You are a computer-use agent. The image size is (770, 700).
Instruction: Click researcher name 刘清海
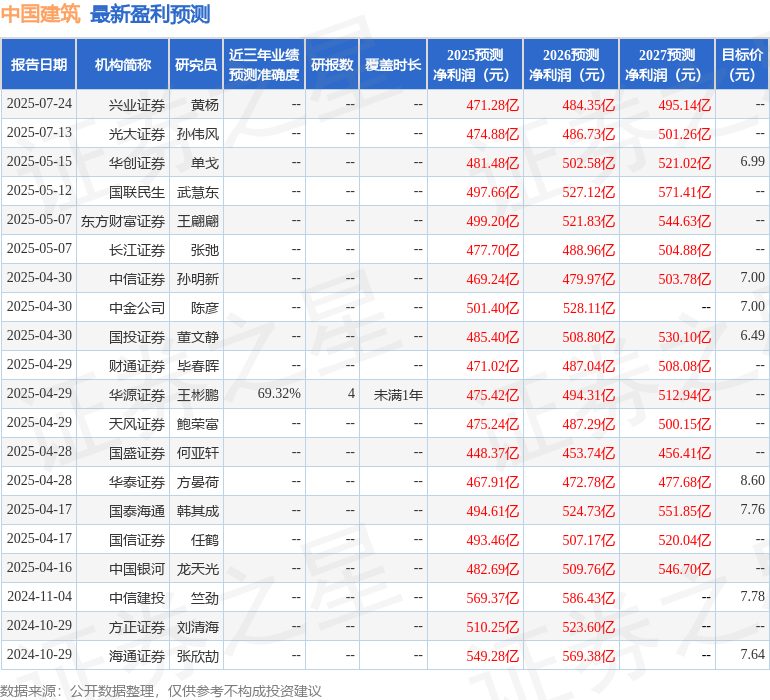tap(198, 627)
